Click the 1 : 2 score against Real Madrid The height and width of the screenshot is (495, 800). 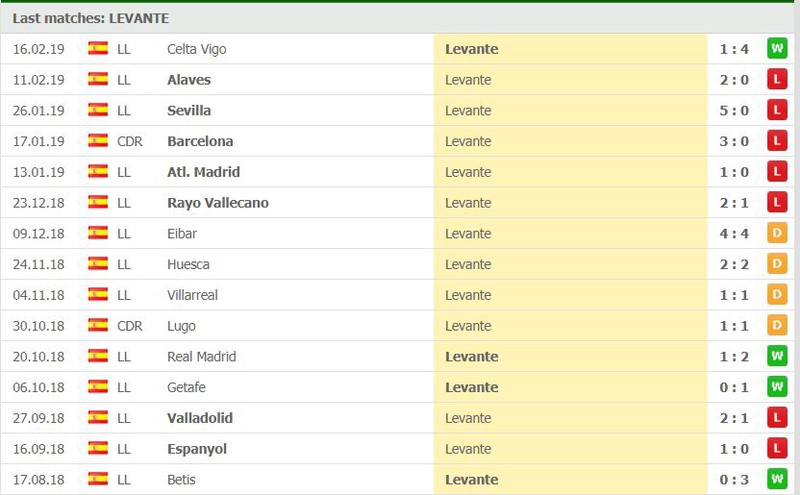point(734,357)
